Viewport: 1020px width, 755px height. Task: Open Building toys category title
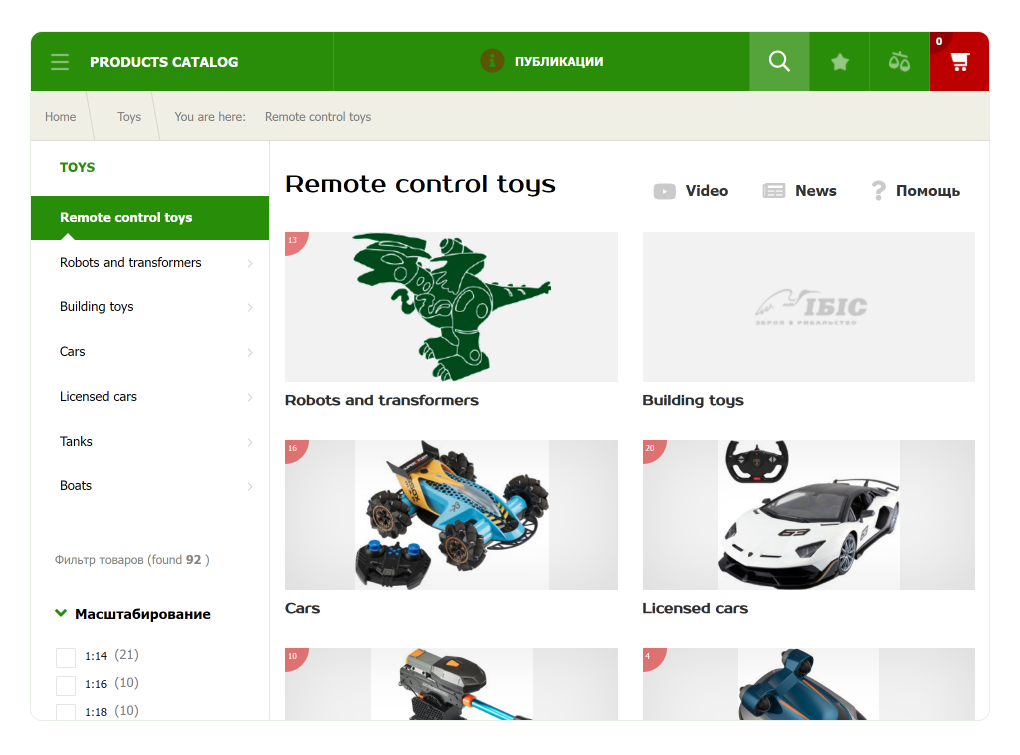693,401
